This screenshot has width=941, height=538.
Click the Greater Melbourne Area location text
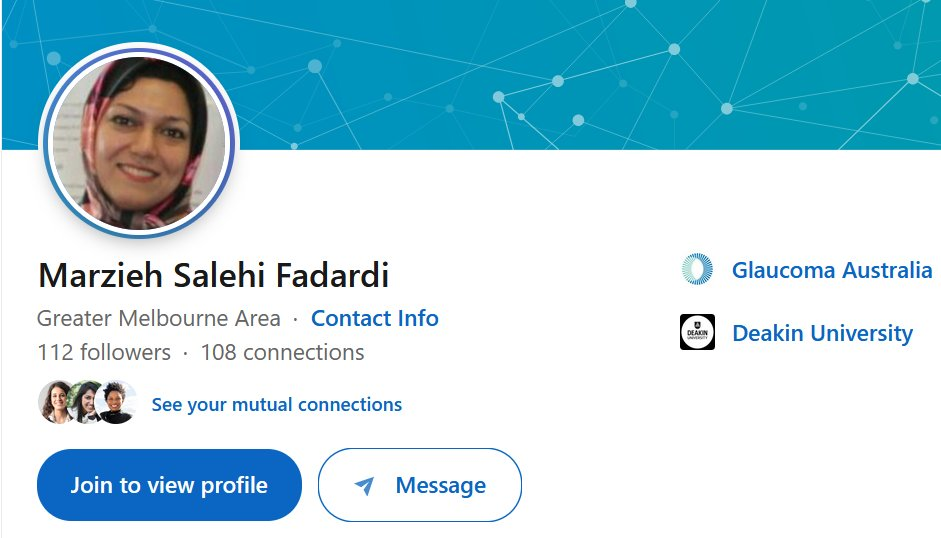click(x=159, y=319)
